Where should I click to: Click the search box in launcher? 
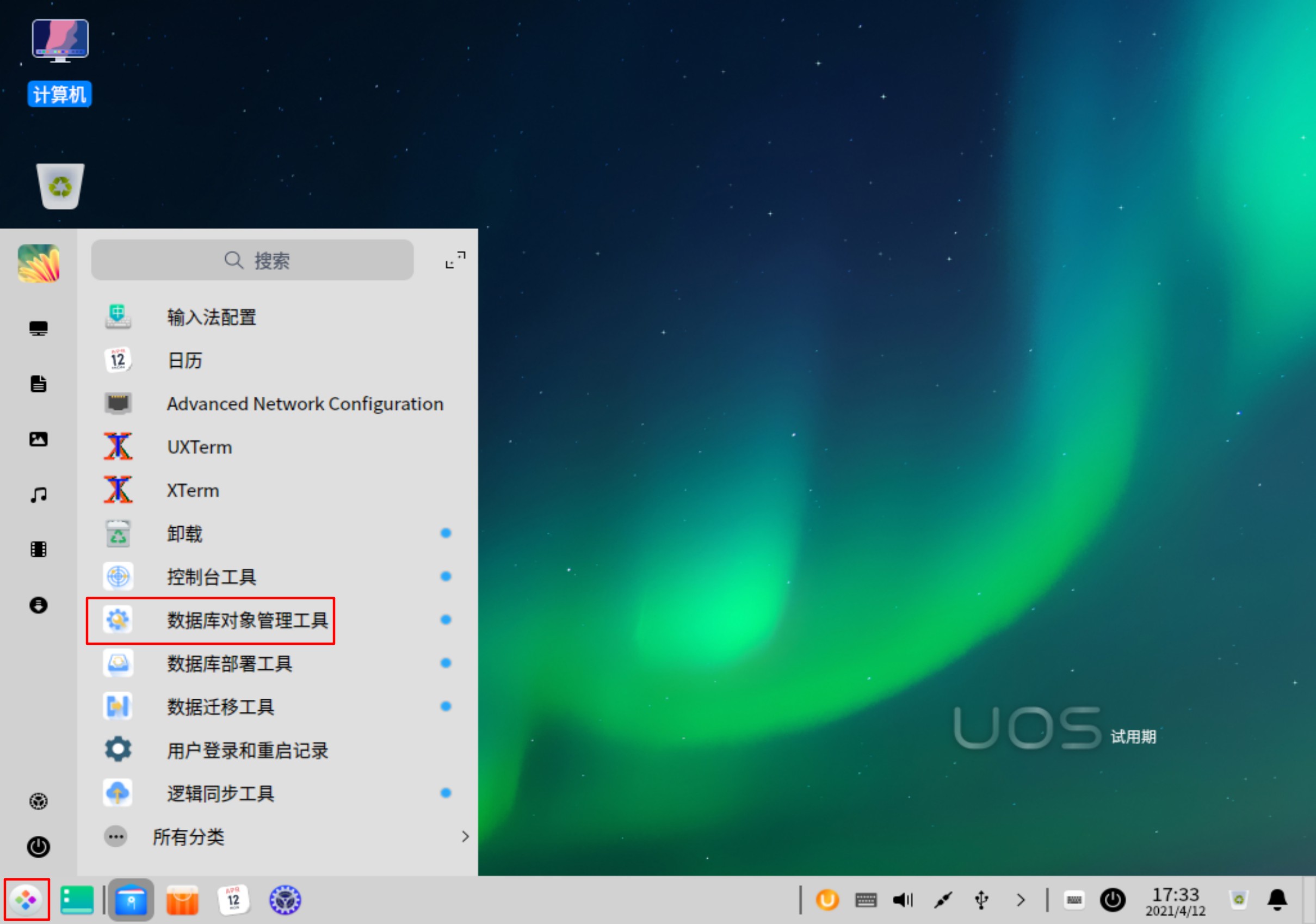[x=252, y=260]
